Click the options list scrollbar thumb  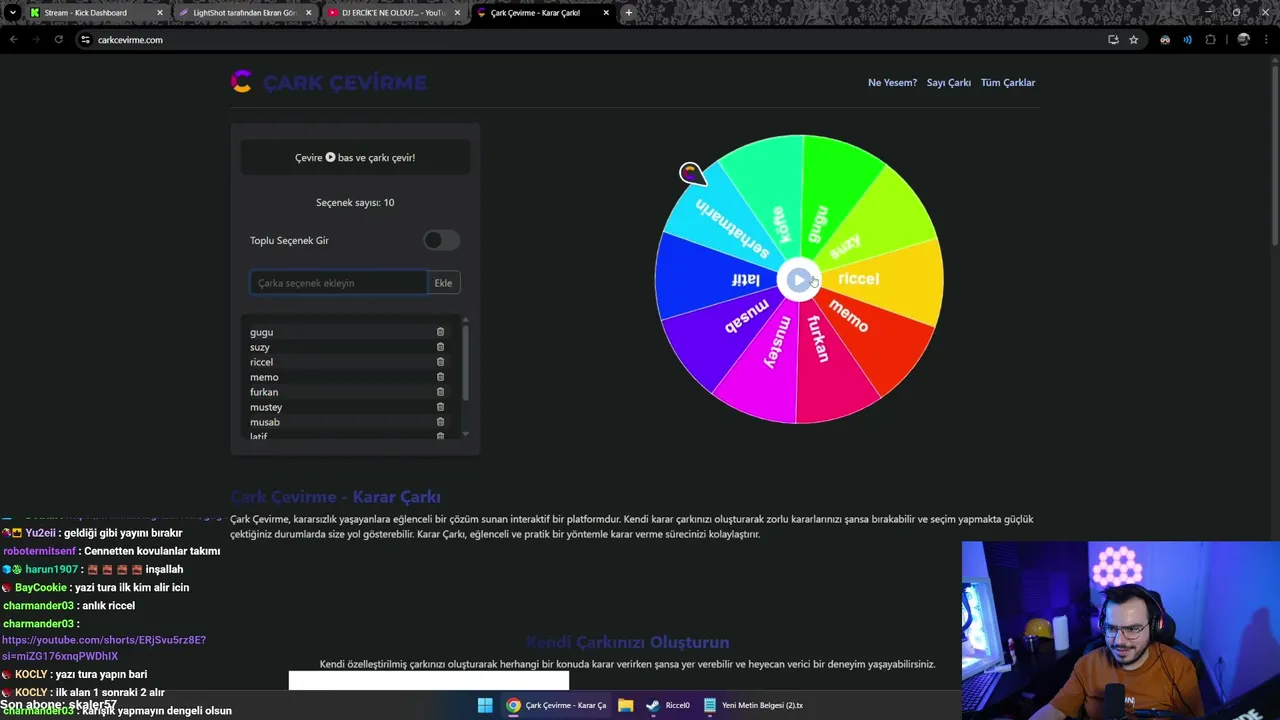[465, 363]
